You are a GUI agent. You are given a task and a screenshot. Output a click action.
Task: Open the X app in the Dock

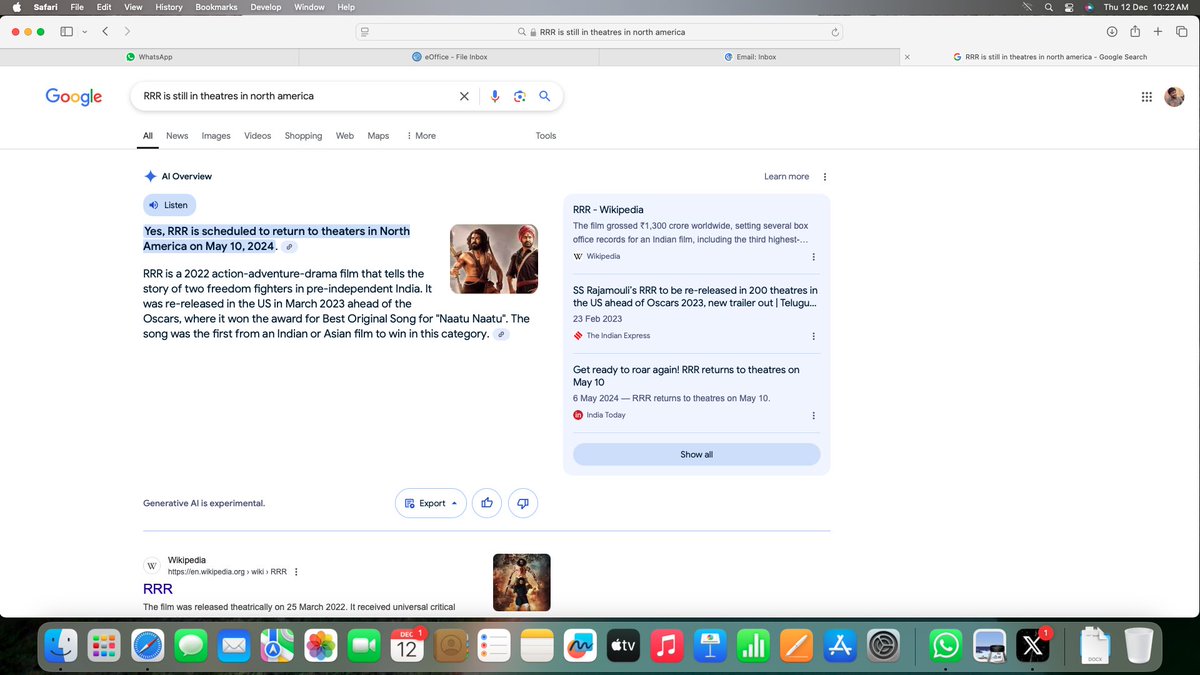click(x=1032, y=647)
